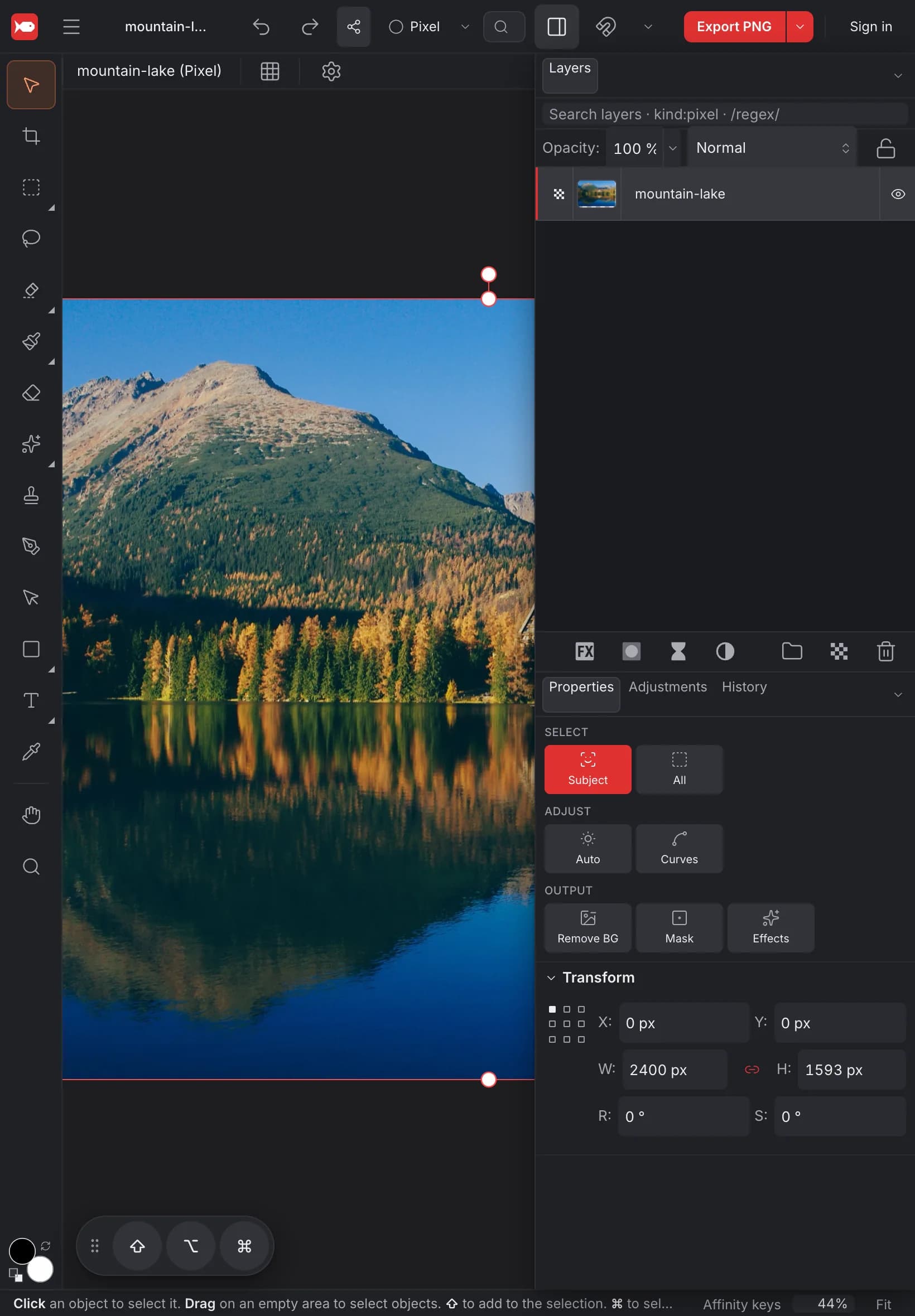Select the Text tool
This screenshot has width=915, height=1316.
point(31,700)
